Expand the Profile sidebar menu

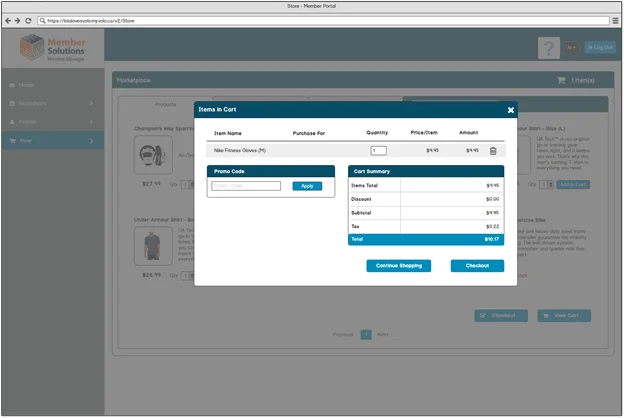click(52, 122)
